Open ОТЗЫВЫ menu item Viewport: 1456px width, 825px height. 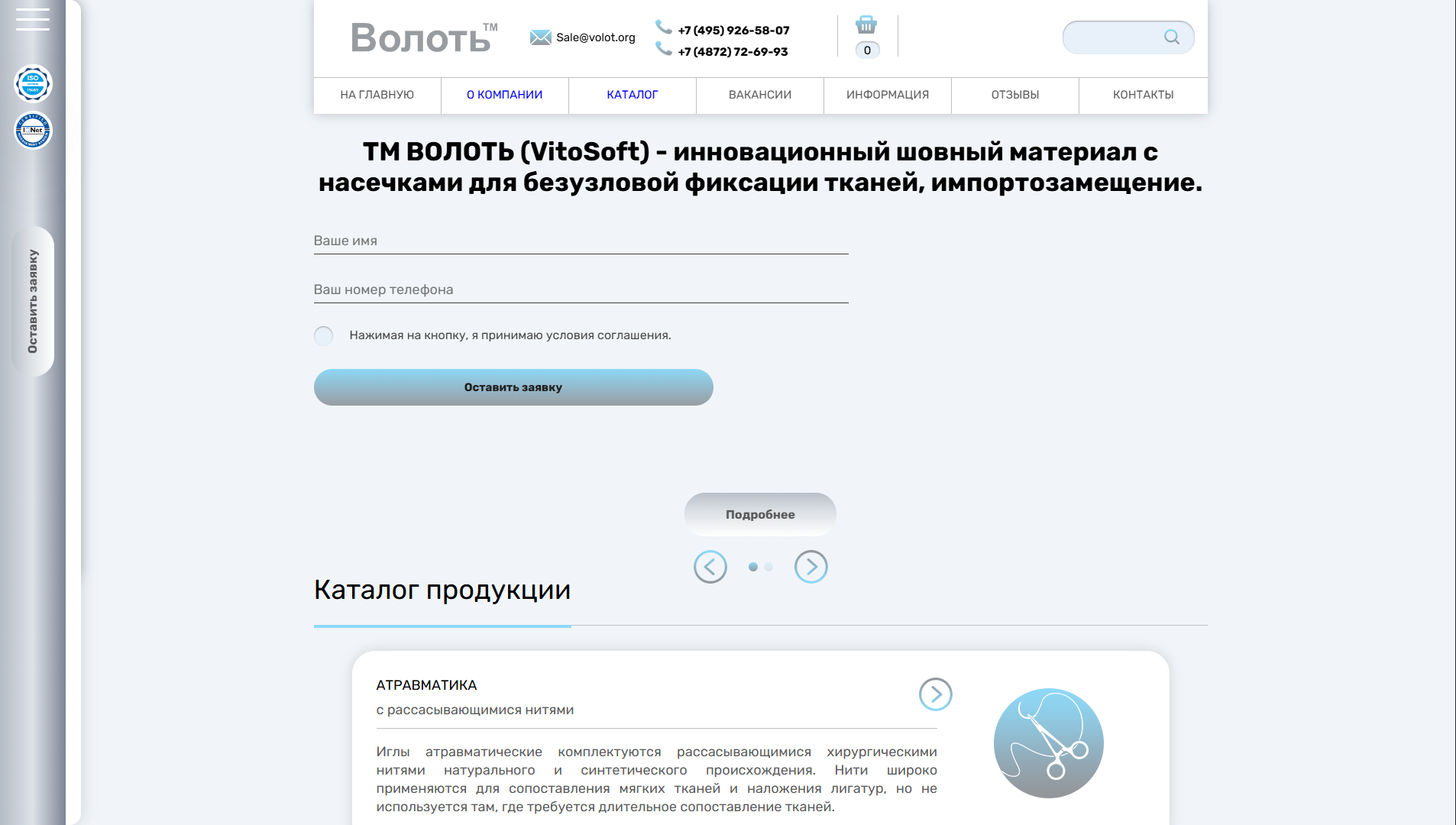pyautogui.click(x=1014, y=95)
